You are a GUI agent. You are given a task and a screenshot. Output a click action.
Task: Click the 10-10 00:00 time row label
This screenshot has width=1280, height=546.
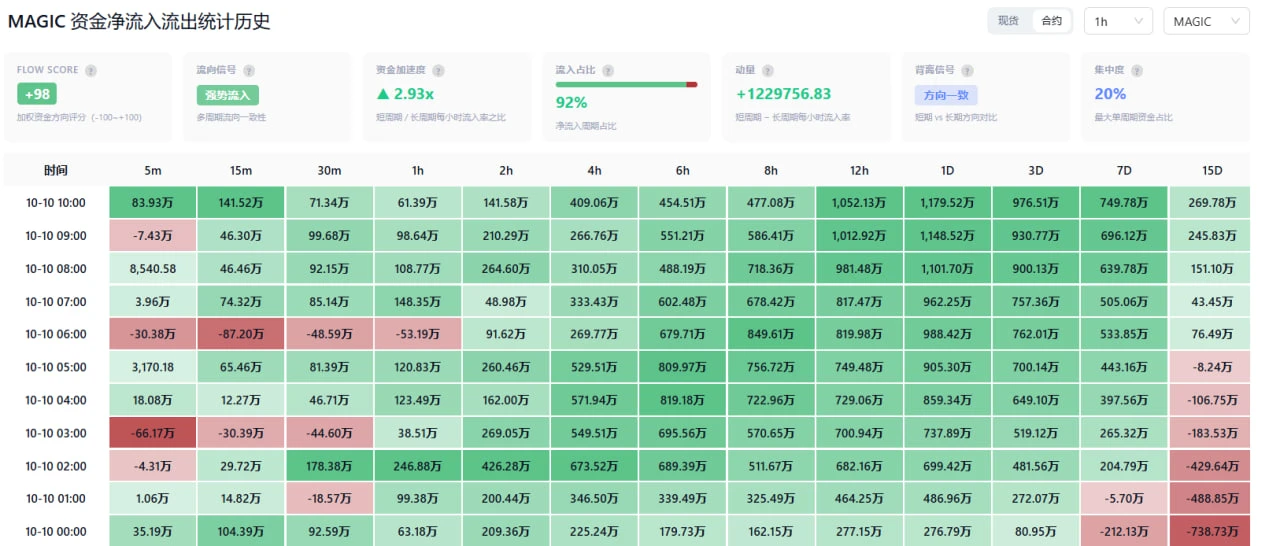56,532
